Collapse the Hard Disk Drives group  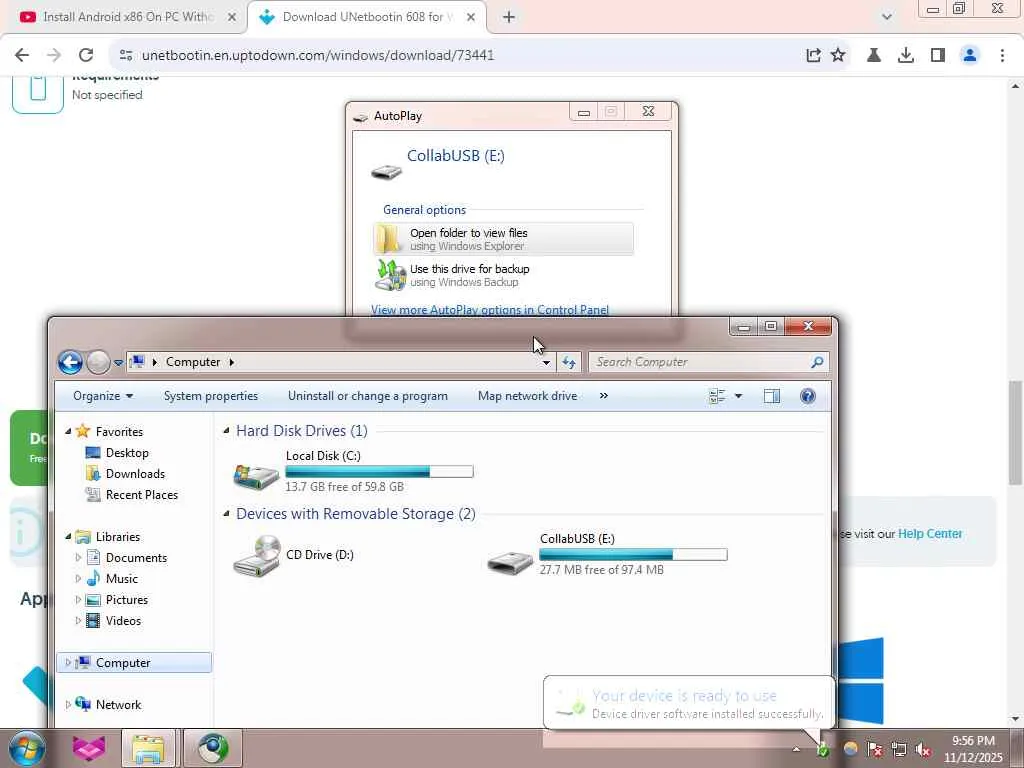point(226,430)
